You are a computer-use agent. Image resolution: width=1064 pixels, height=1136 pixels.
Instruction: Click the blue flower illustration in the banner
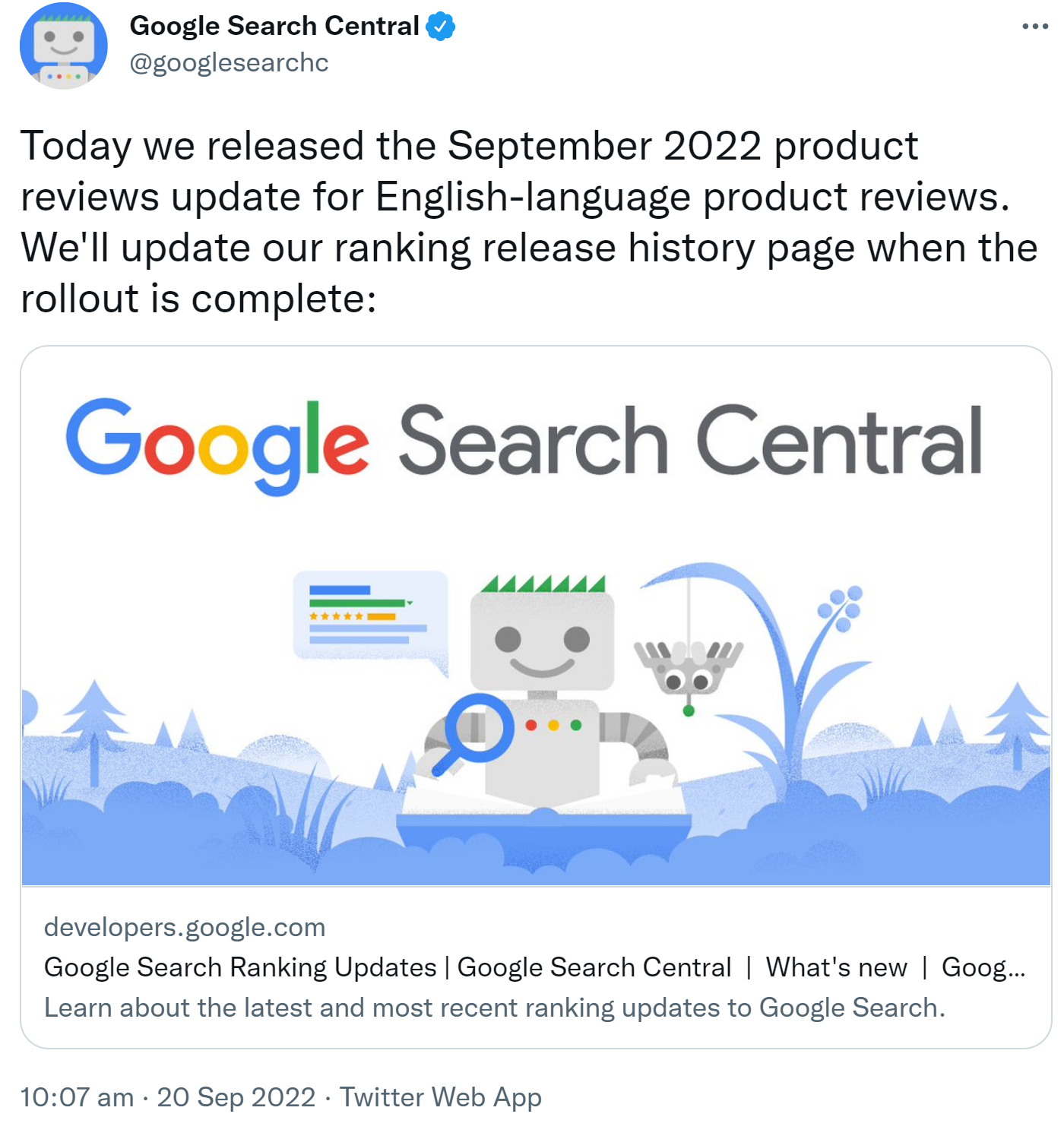pos(840,608)
